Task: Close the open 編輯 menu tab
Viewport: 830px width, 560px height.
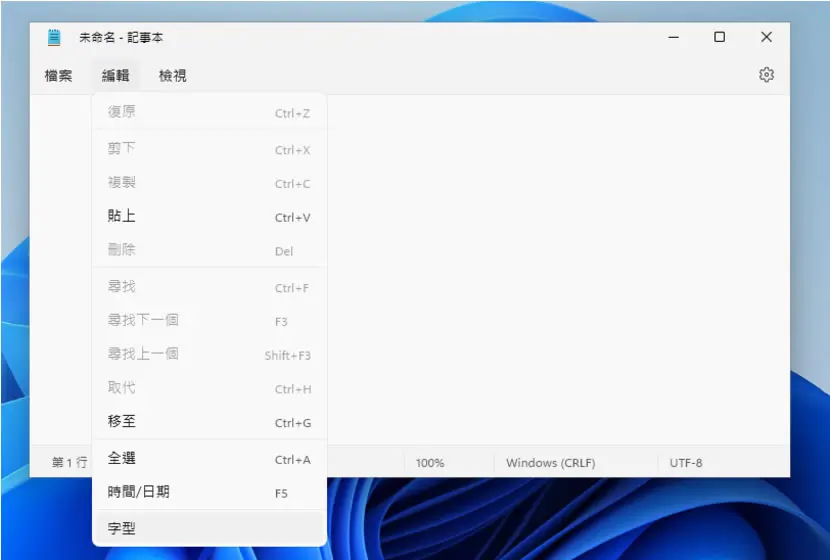Action: click(115, 76)
